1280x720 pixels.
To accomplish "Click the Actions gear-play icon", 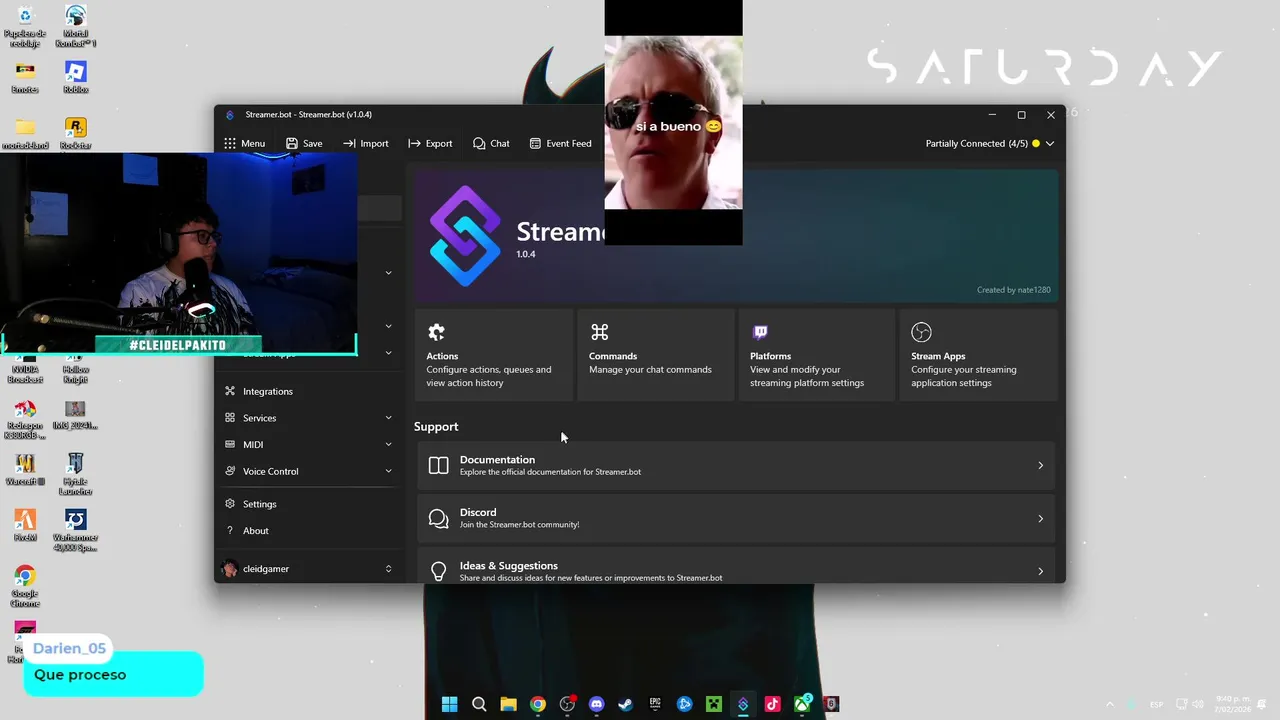I will pos(436,332).
